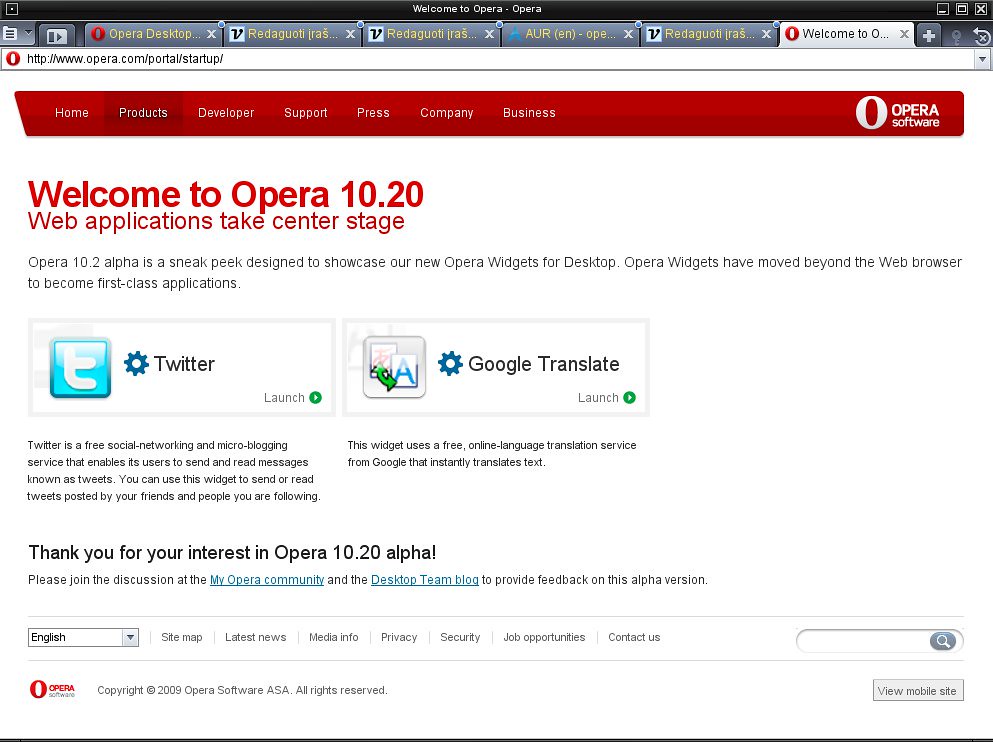Viewport: 993px width, 742px height.
Task: Open a new tab with plus button
Action: pyautogui.click(x=928, y=35)
